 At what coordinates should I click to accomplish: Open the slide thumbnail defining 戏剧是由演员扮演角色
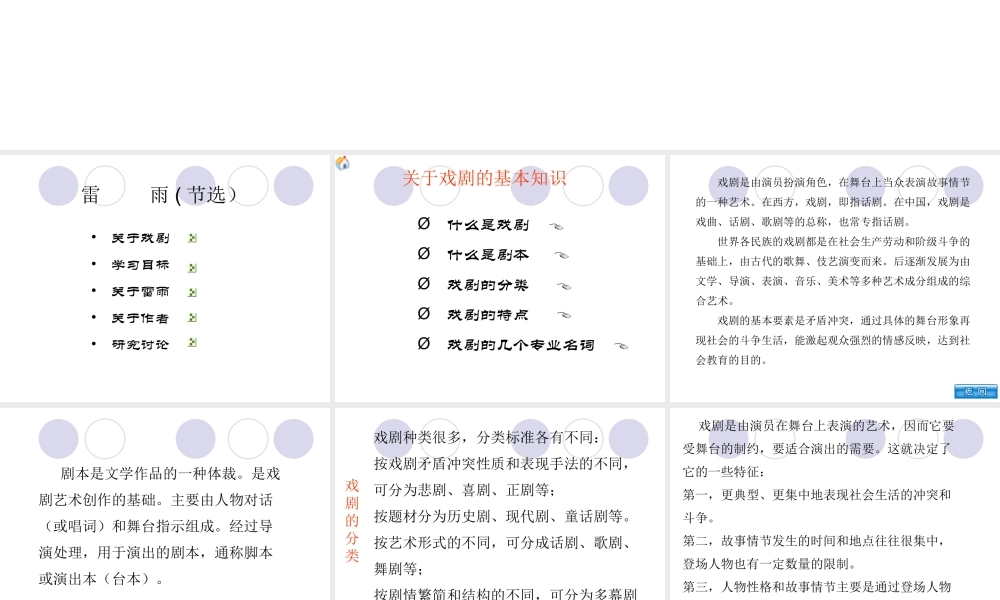(834, 278)
